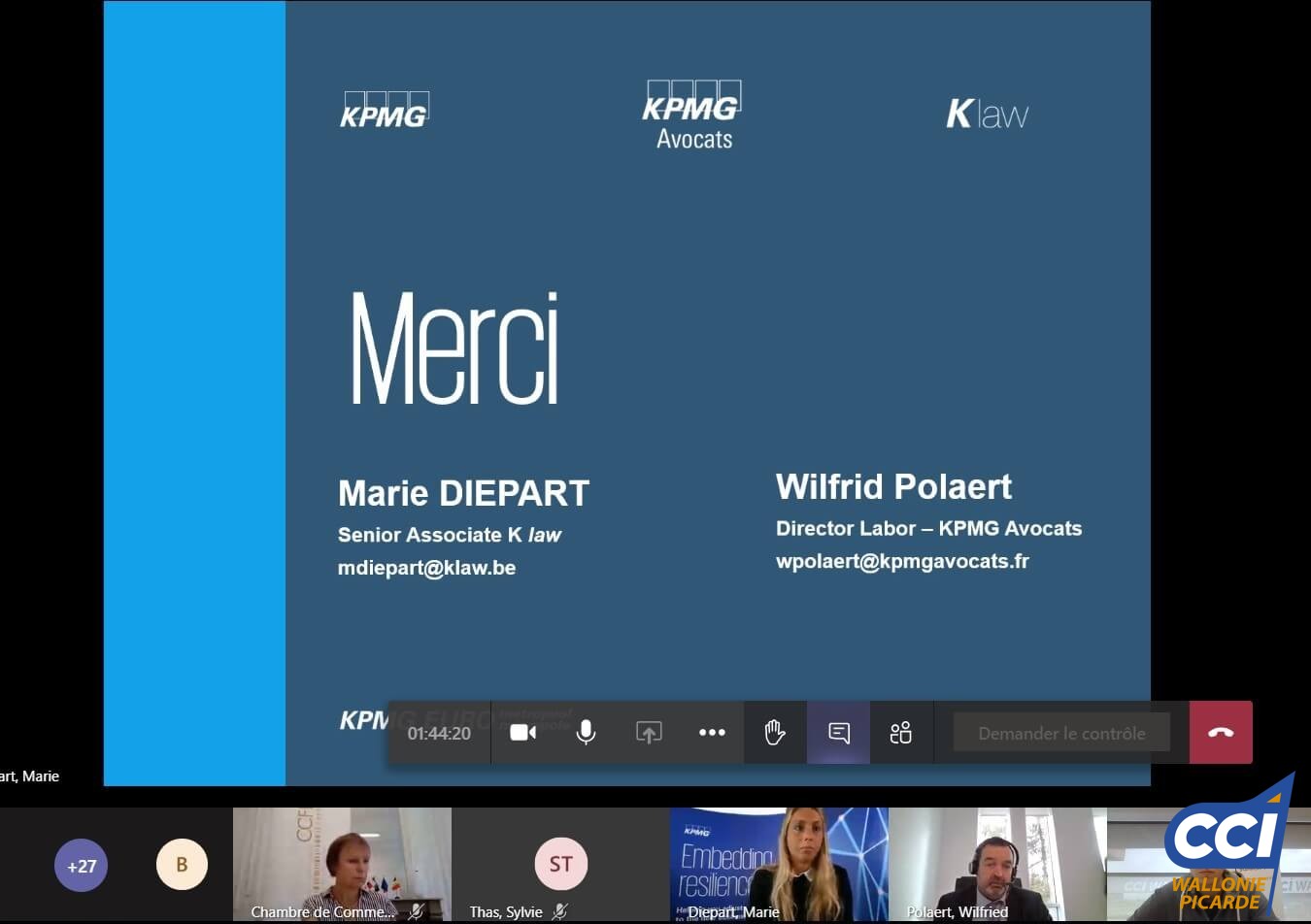
Task: Click the muted mic icon next to Thas, Sylvie
Action: click(x=559, y=911)
